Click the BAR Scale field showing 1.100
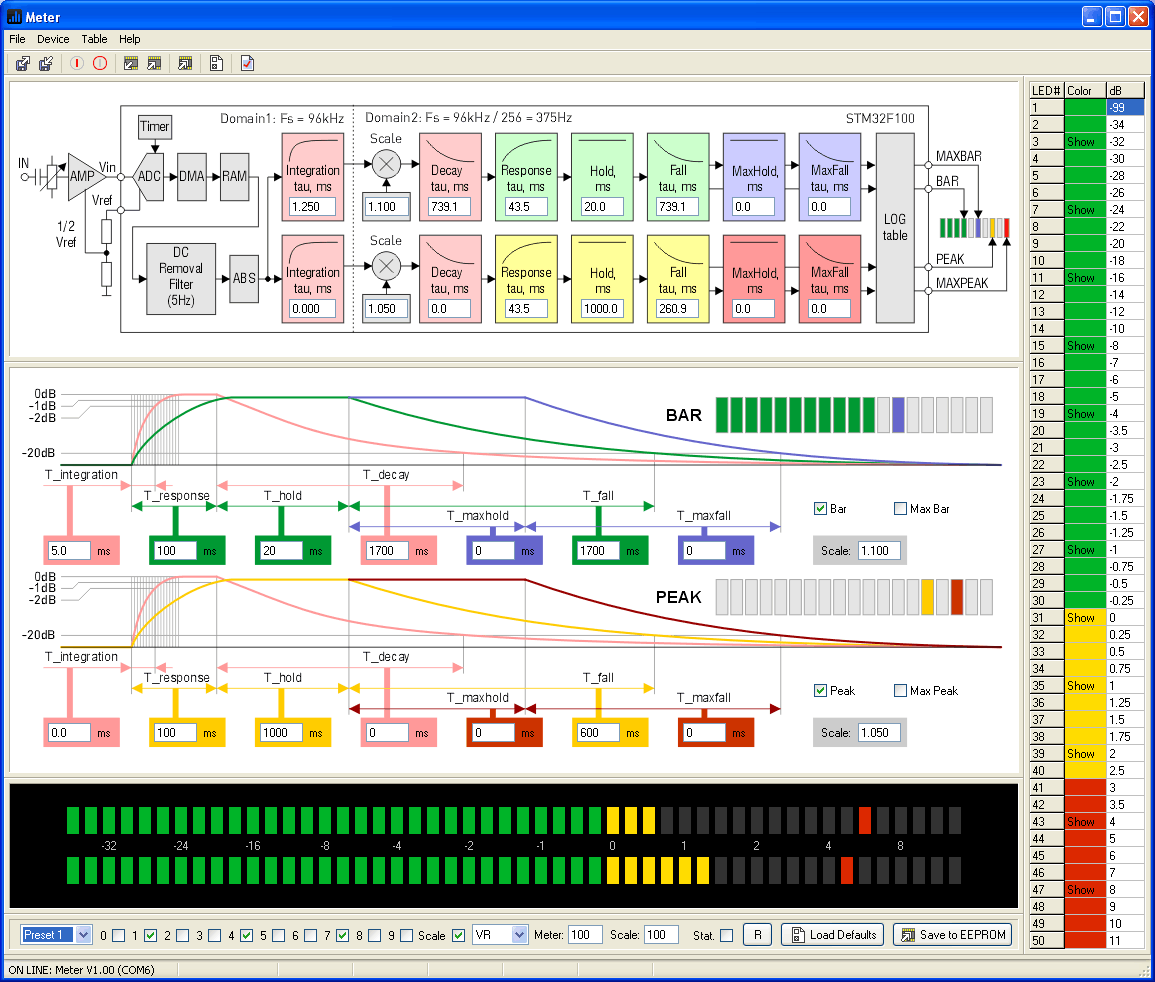Image resolution: width=1155 pixels, height=982 pixels. (878, 550)
